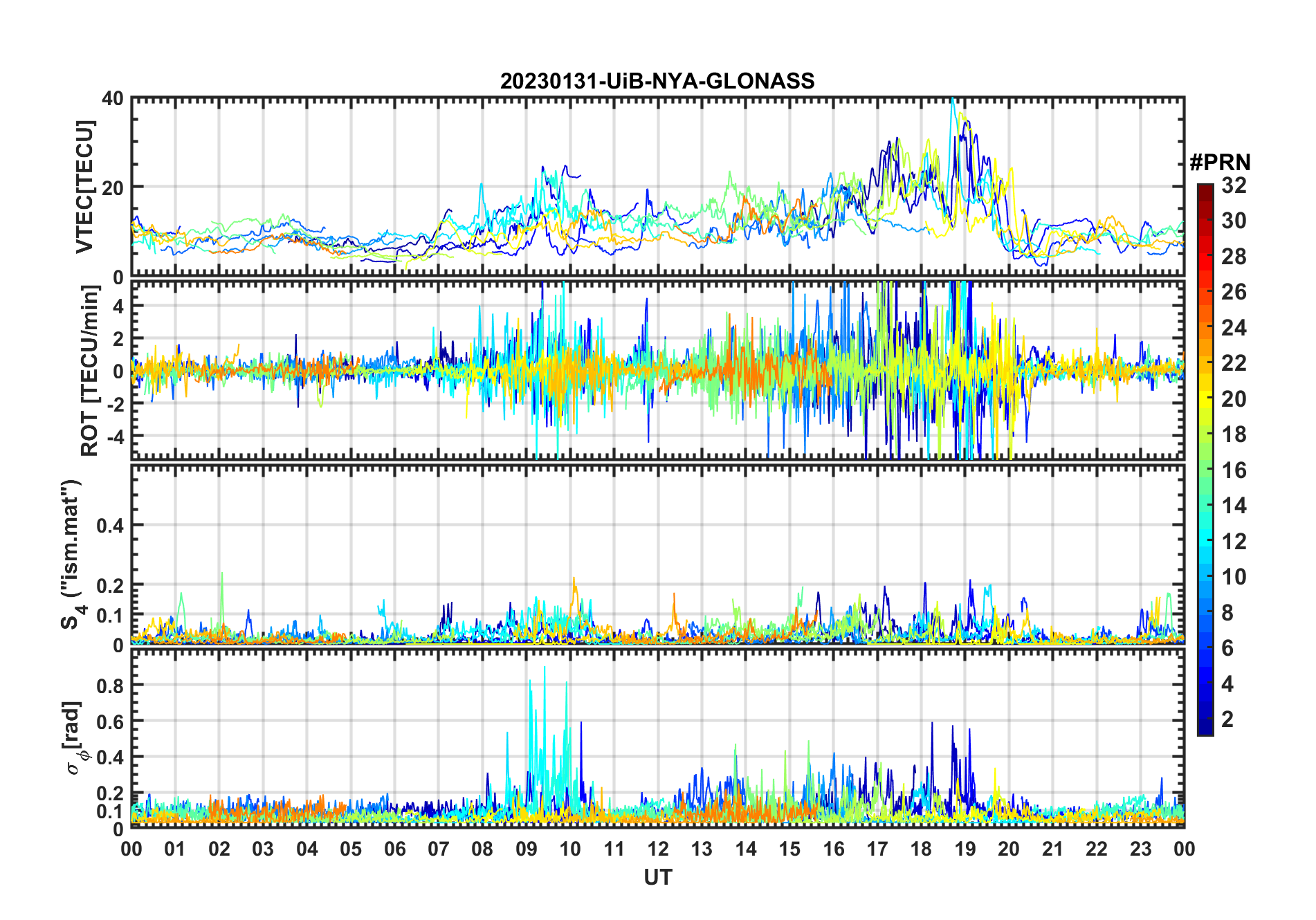The image size is (1316, 920).
Task: Click the 06 hour tick on the UT axis
Action: [x=395, y=849]
